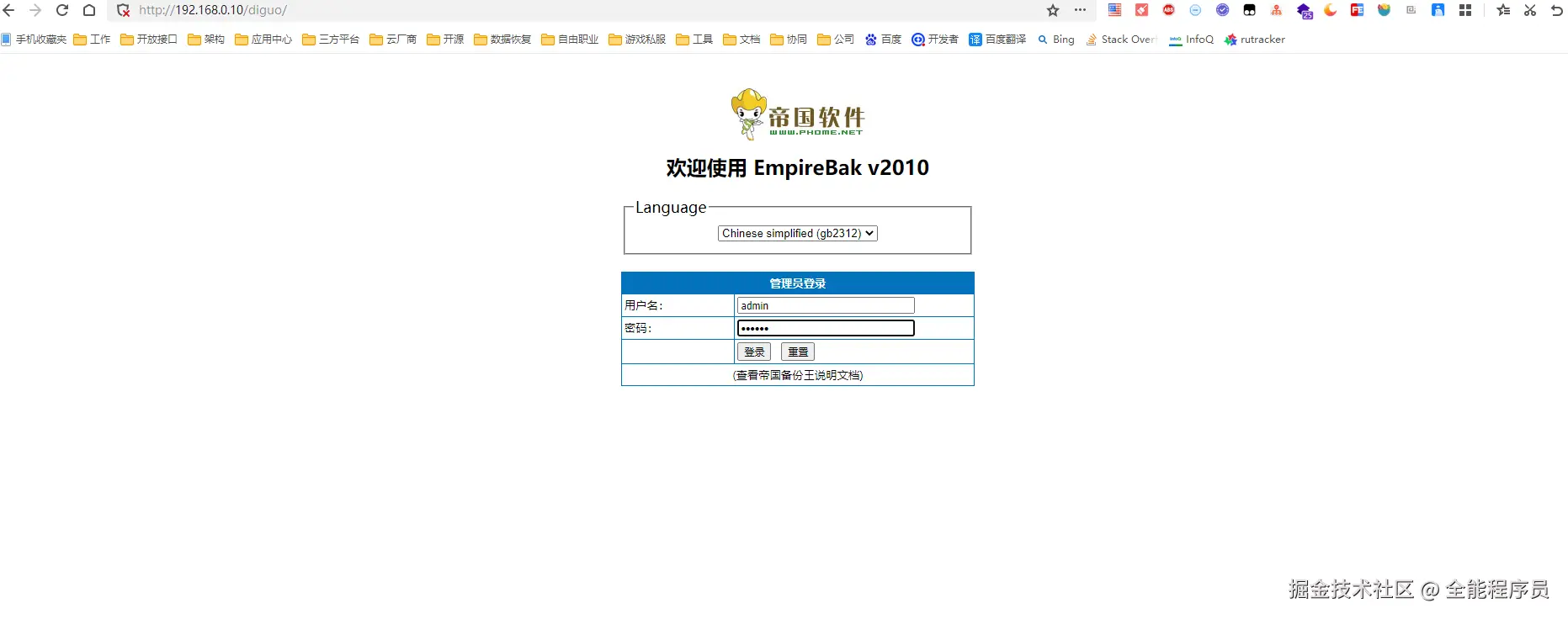Open the three-dot more options menu
The width and height of the screenshot is (1568, 619).
[x=1081, y=10]
